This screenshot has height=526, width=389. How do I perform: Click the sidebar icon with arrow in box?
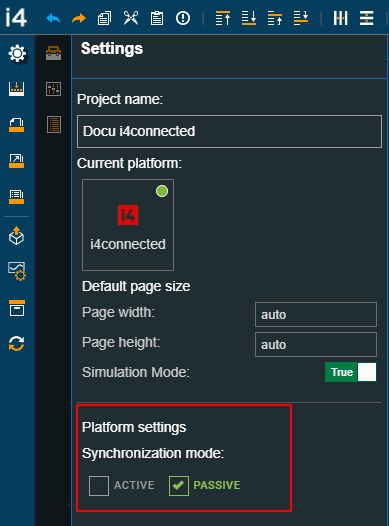(x=16, y=161)
